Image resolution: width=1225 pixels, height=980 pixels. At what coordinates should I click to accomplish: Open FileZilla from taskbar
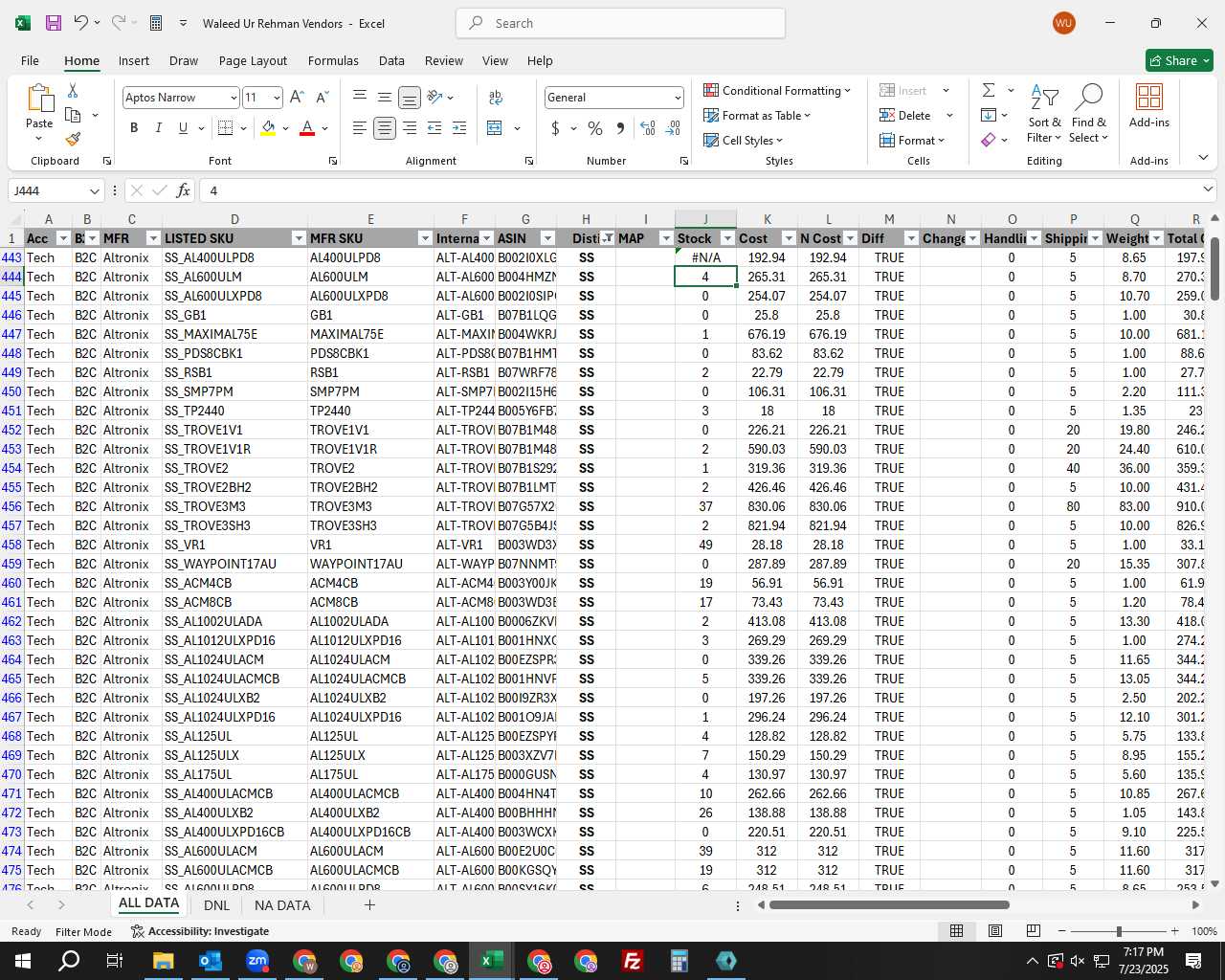pos(632,961)
